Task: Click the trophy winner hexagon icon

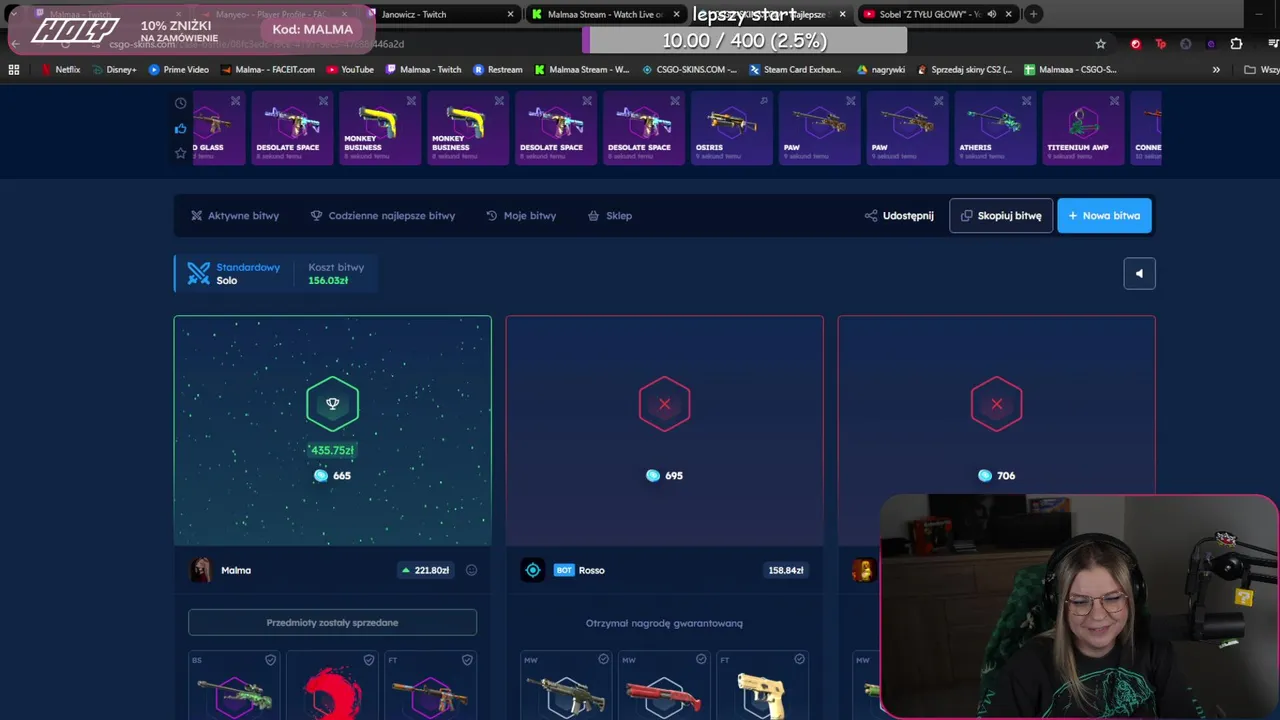Action: 332,404
